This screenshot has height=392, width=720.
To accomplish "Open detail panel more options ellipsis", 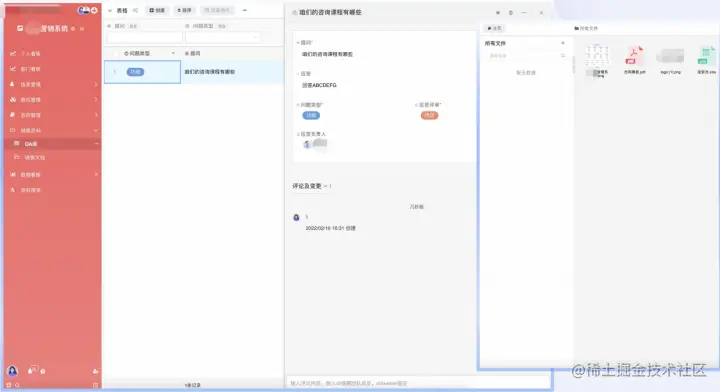I will coord(524,12).
